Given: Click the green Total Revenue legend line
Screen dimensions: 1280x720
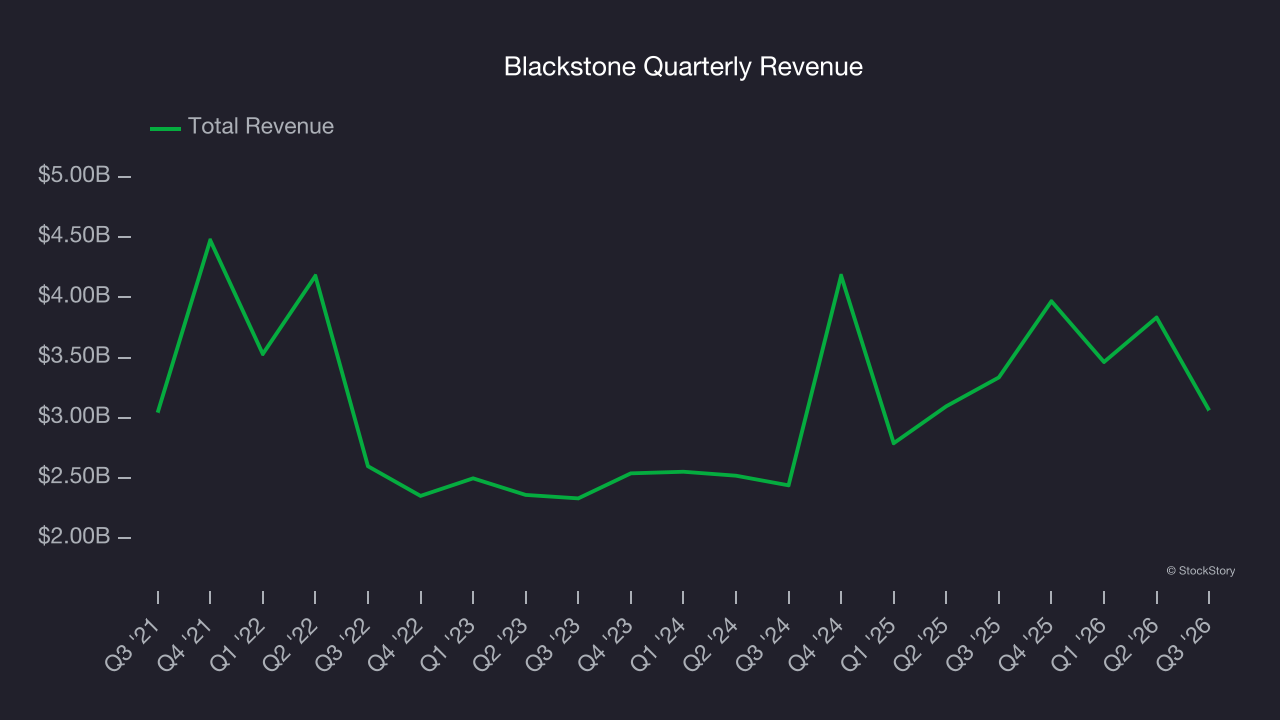Looking at the screenshot, I should (x=165, y=128).
